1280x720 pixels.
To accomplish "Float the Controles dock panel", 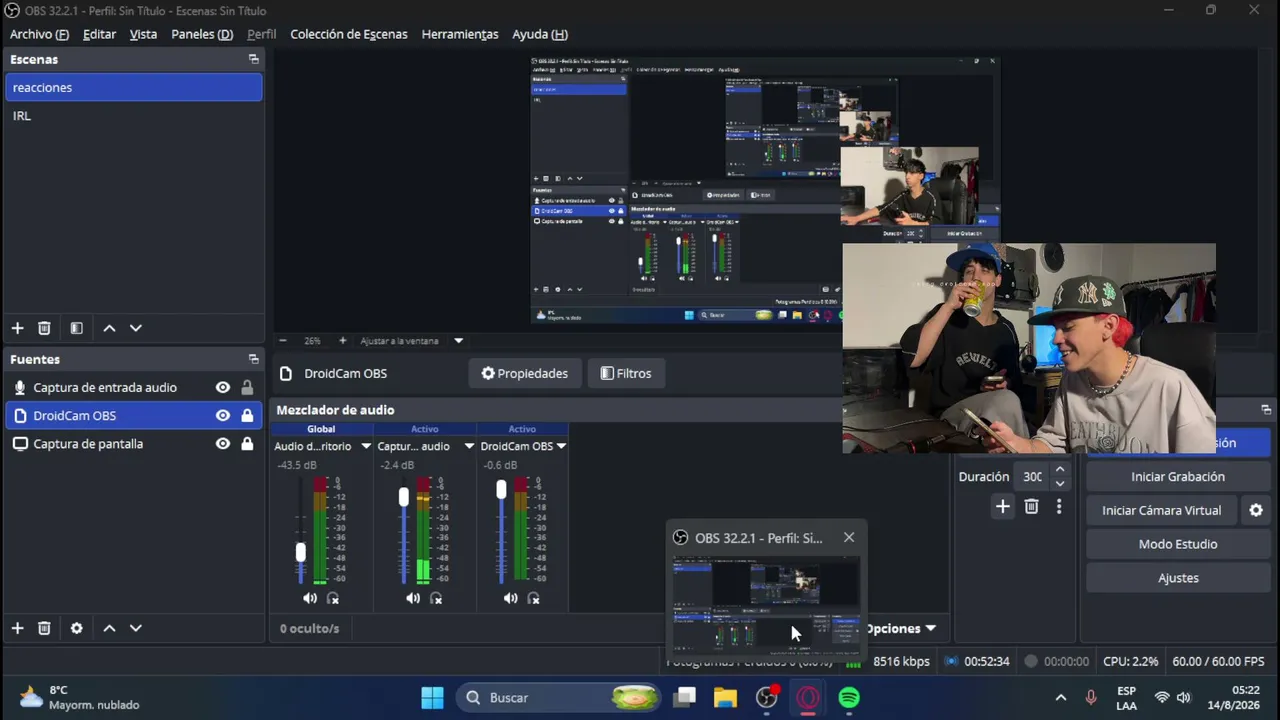I will click(1266, 410).
